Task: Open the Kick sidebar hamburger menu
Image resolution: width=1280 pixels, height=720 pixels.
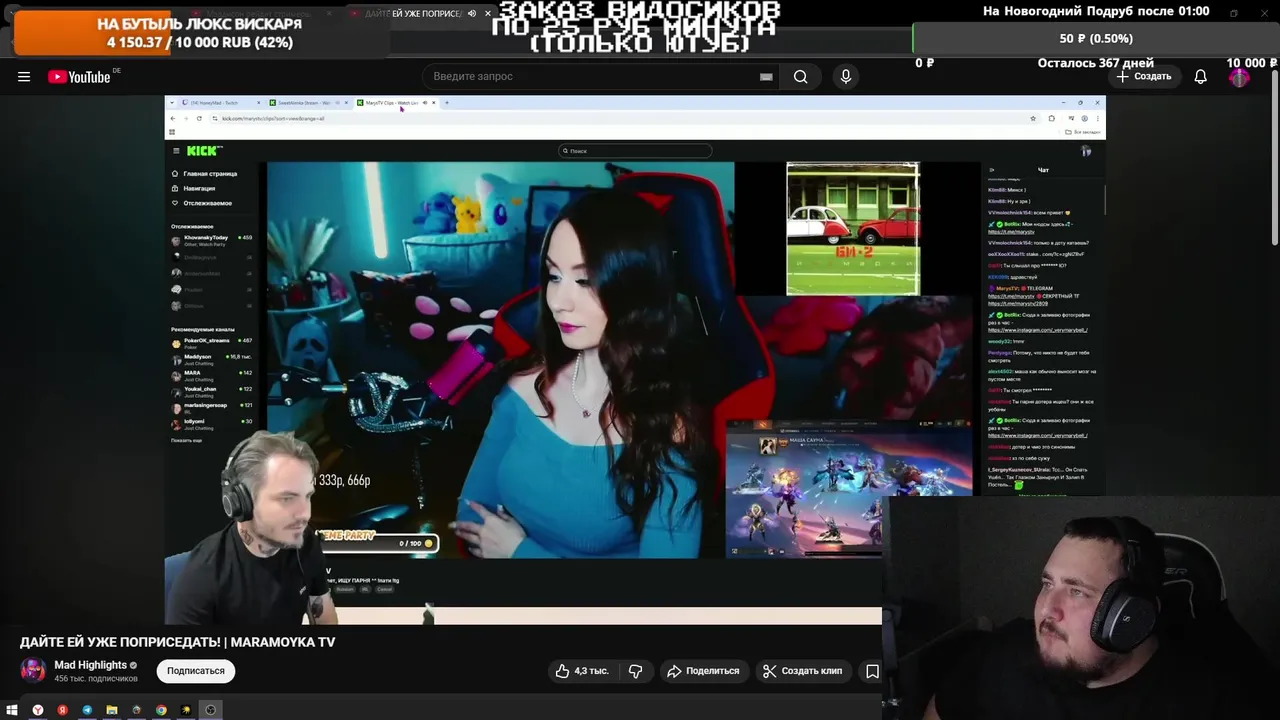Action: (x=176, y=151)
